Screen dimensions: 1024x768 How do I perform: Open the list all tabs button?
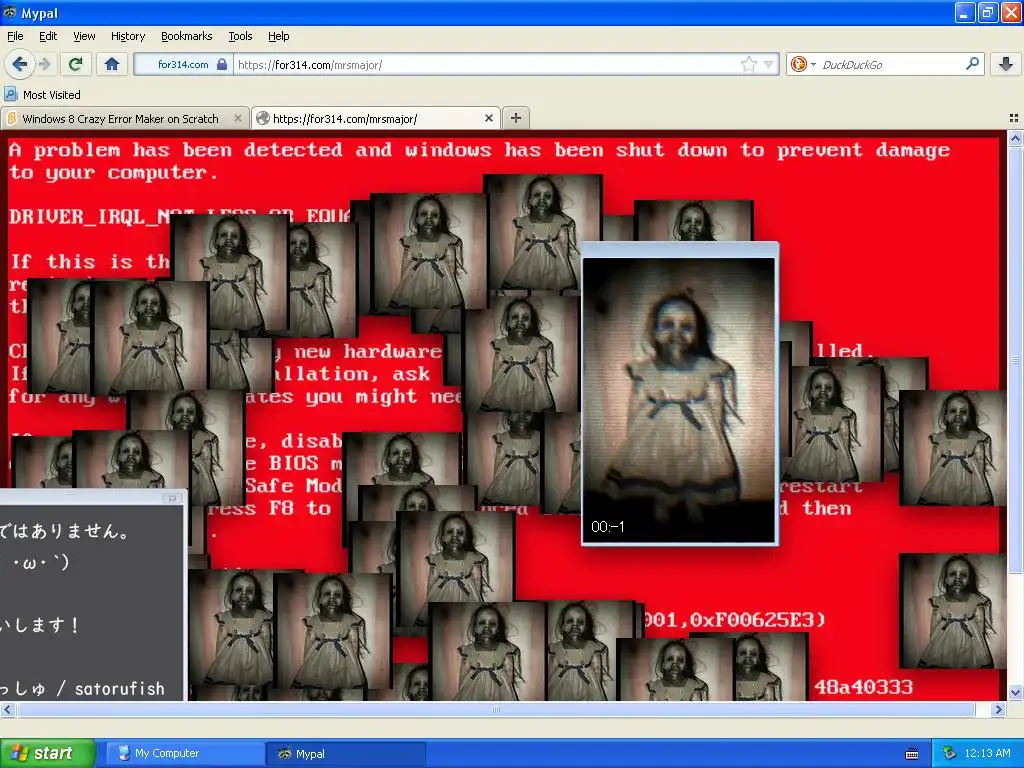(1014, 118)
